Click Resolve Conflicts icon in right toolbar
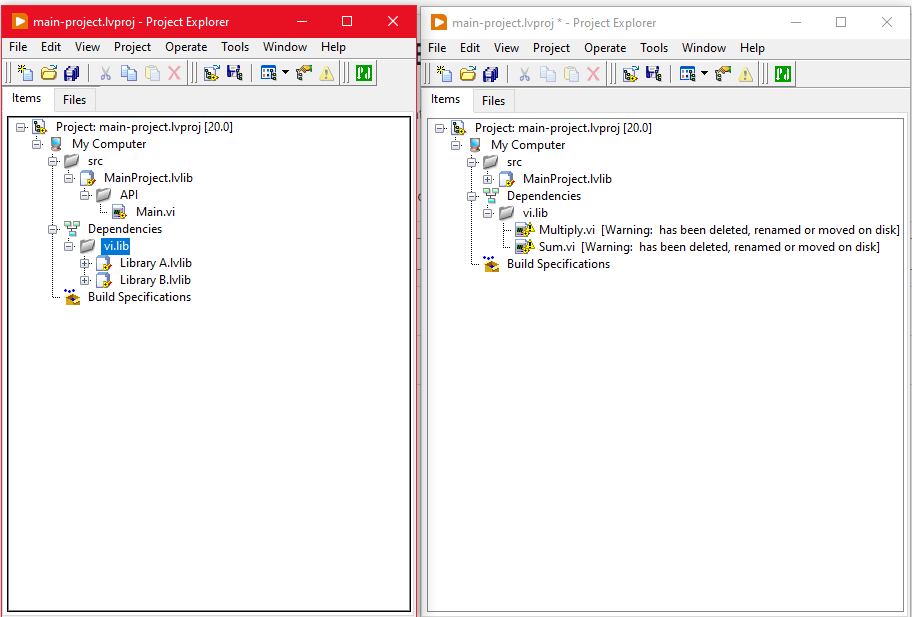 722,74
